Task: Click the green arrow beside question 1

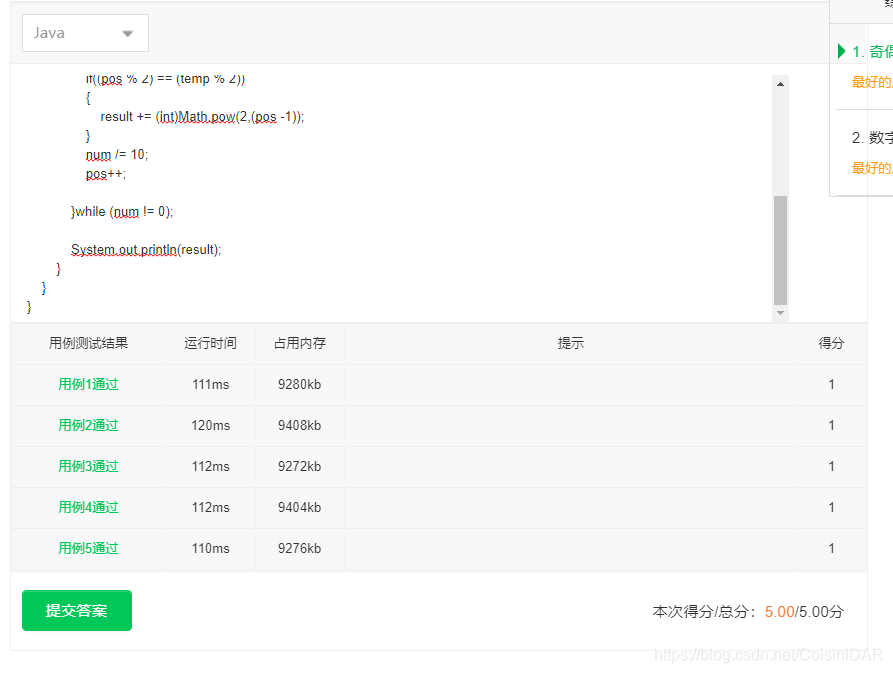Action: click(x=841, y=51)
